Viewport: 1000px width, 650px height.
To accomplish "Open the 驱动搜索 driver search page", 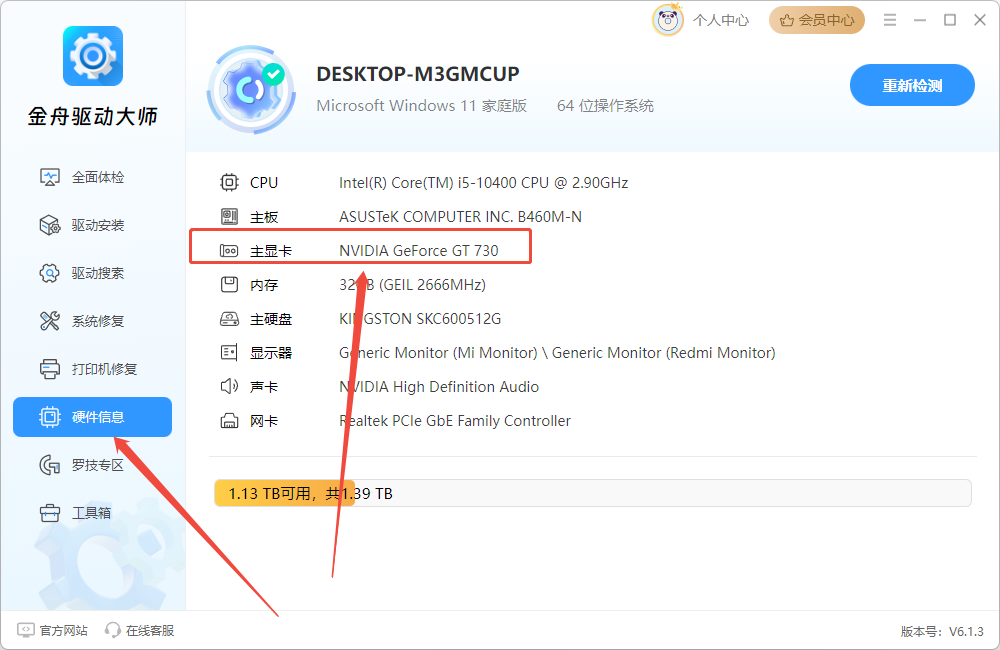I will [x=92, y=273].
